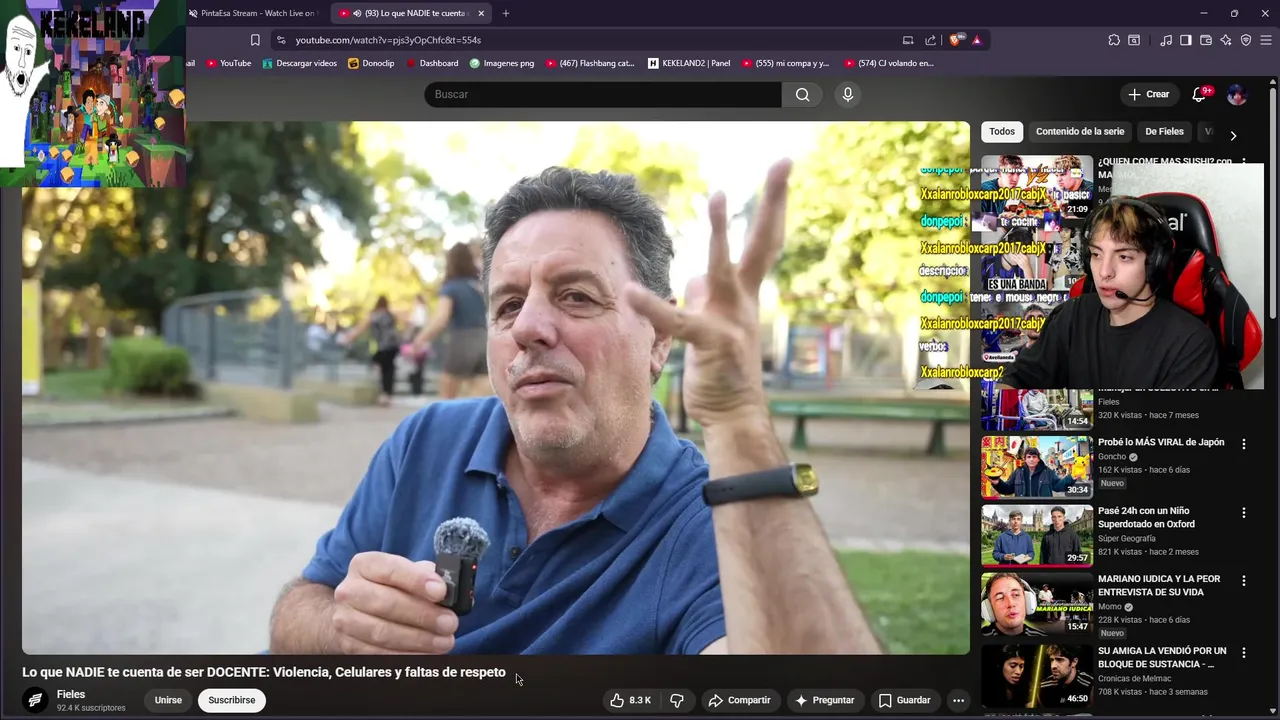Open the Brave Shields lion icon

(956, 40)
